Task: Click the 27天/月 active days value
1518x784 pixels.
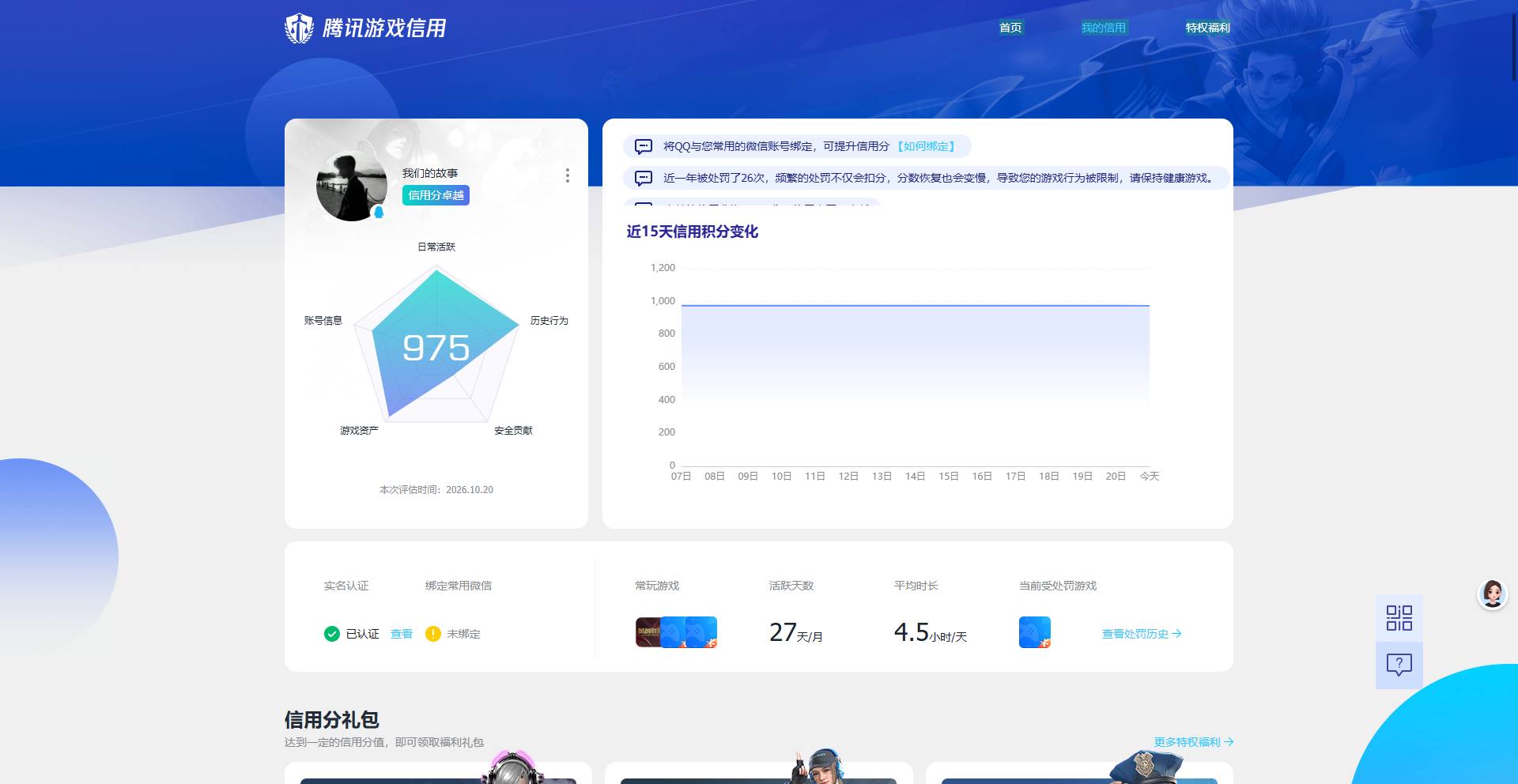Action: click(796, 632)
